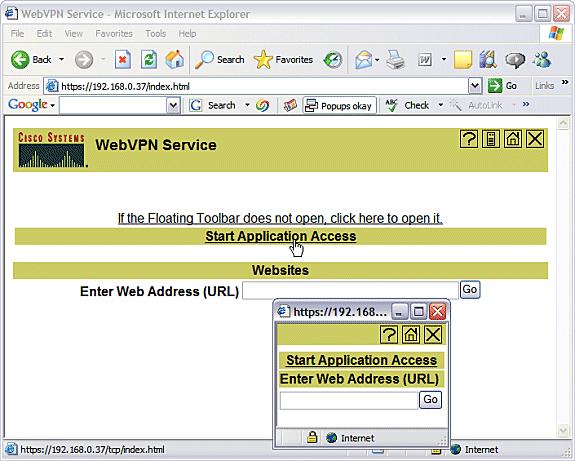Click the Research books icon

coord(488,59)
